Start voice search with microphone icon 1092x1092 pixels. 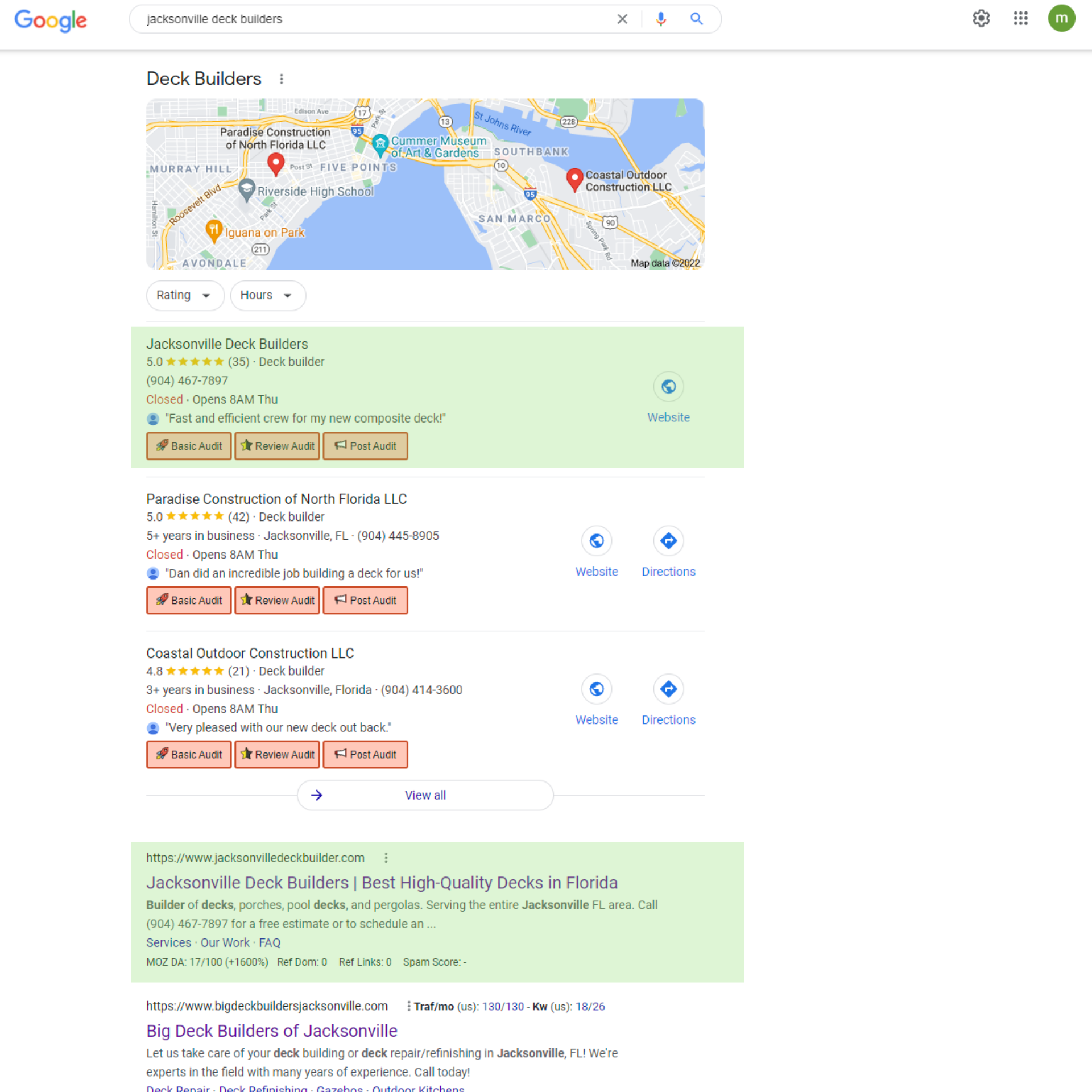(660, 19)
